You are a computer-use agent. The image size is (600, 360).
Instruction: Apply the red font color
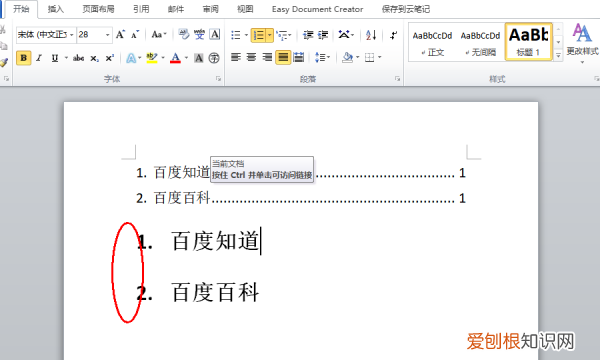click(x=175, y=58)
